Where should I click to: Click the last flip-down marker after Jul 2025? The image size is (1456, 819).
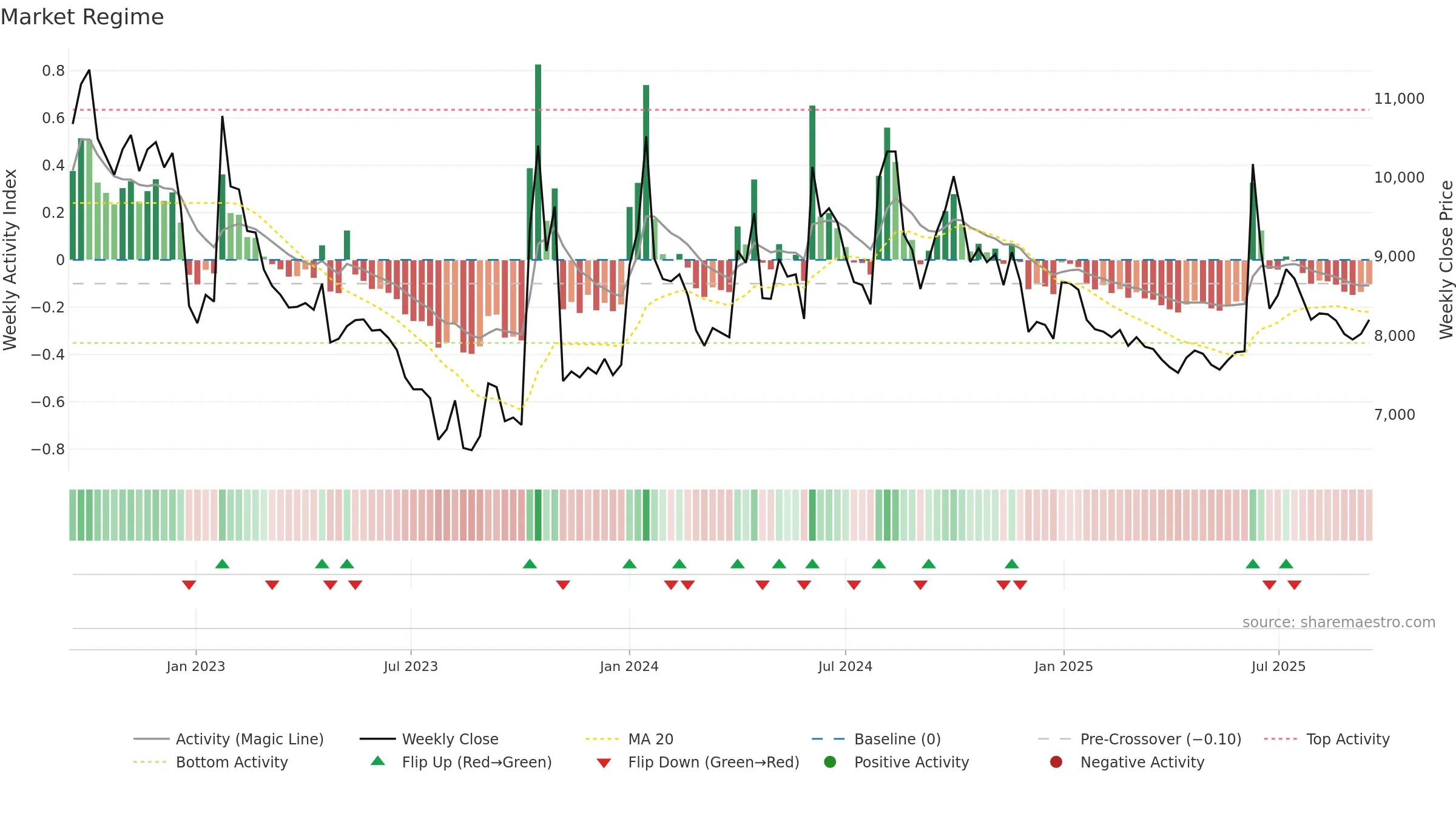(x=1294, y=585)
